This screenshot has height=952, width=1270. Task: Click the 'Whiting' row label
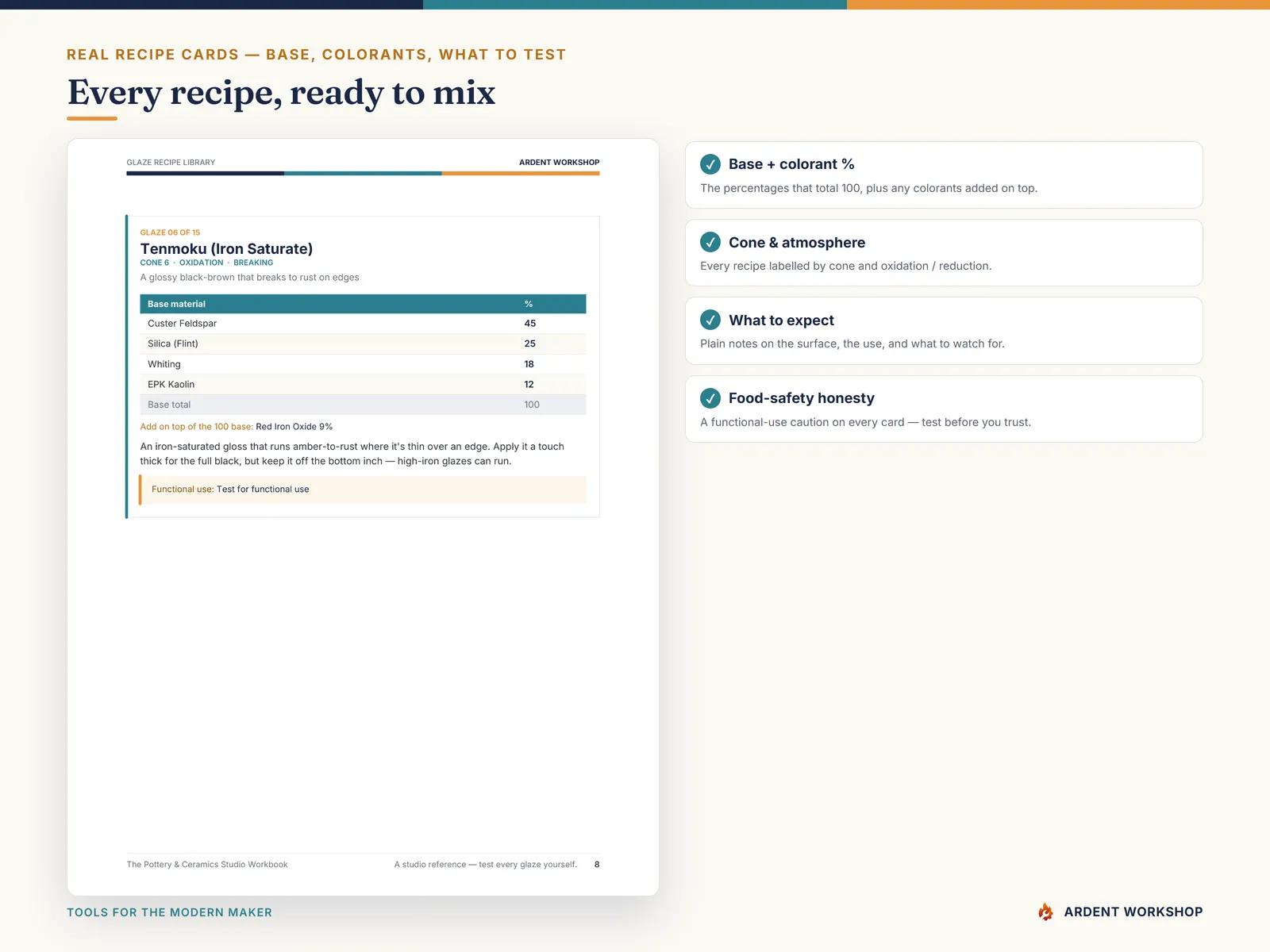[164, 364]
